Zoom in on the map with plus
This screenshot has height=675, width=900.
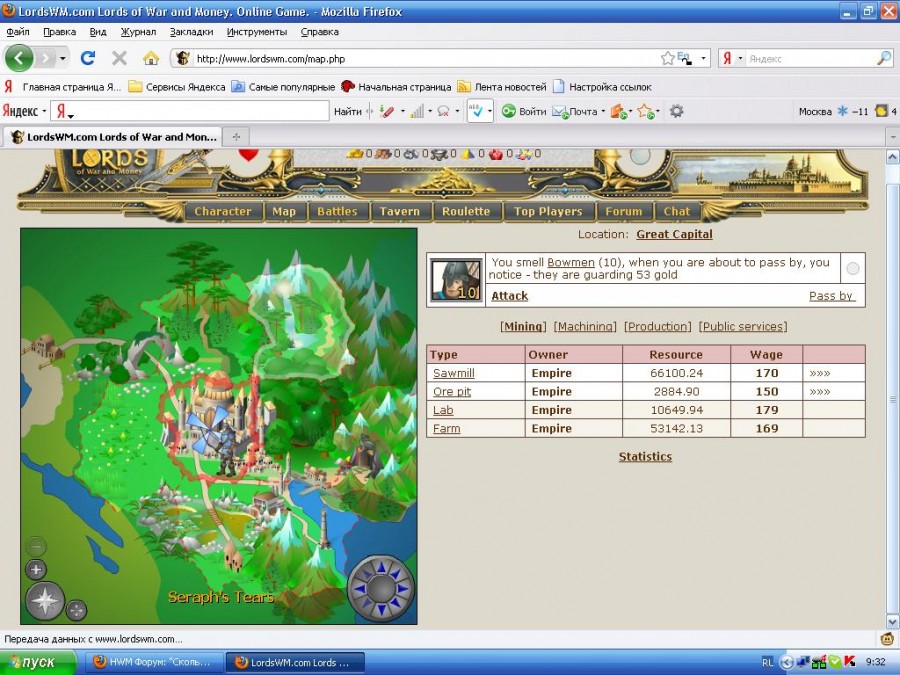point(36,569)
